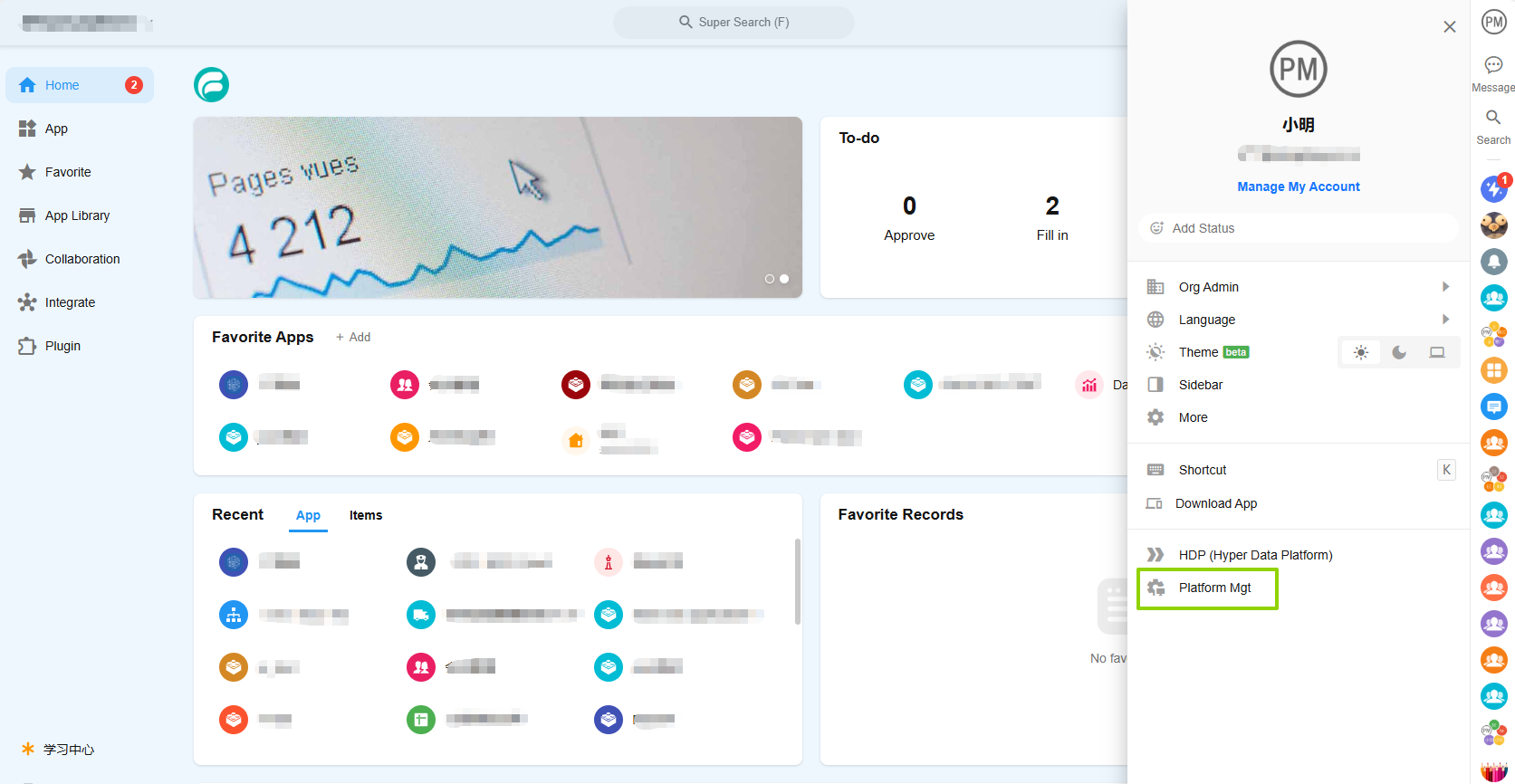
Task: Switch theme to dark mode moon
Action: (1399, 352)
